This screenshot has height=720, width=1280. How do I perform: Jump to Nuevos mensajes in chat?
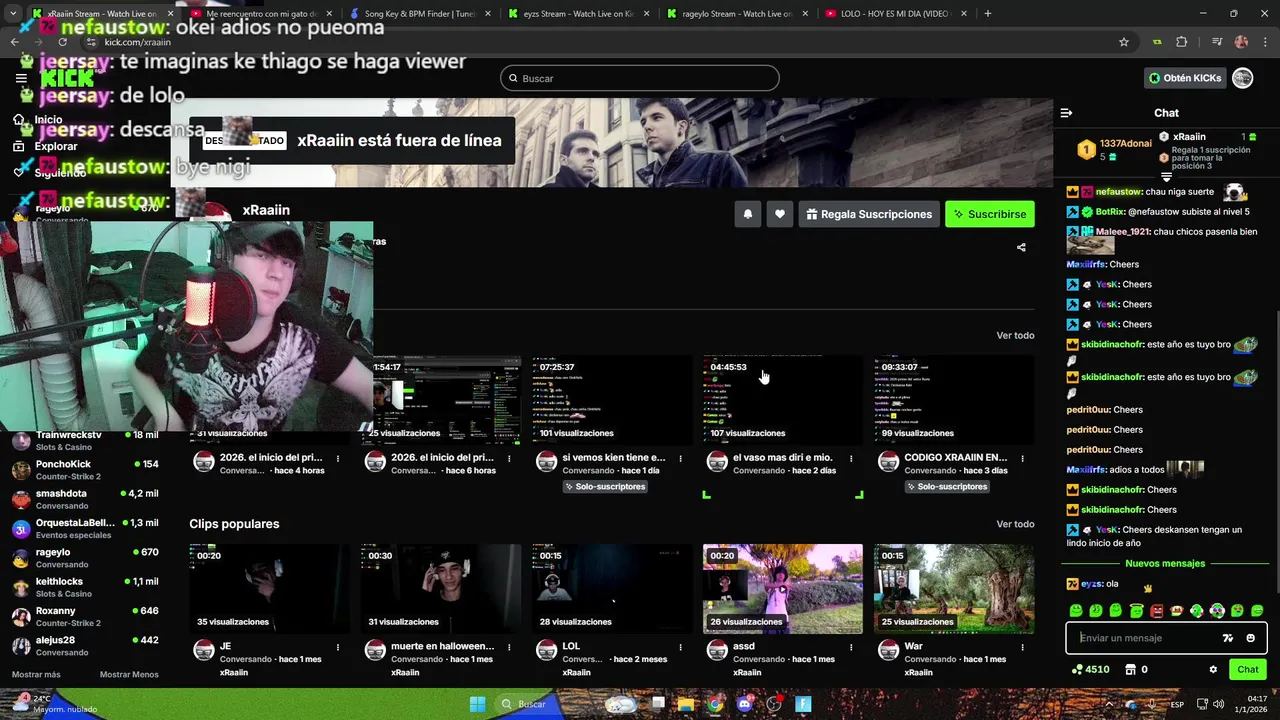click(1165, 563)
